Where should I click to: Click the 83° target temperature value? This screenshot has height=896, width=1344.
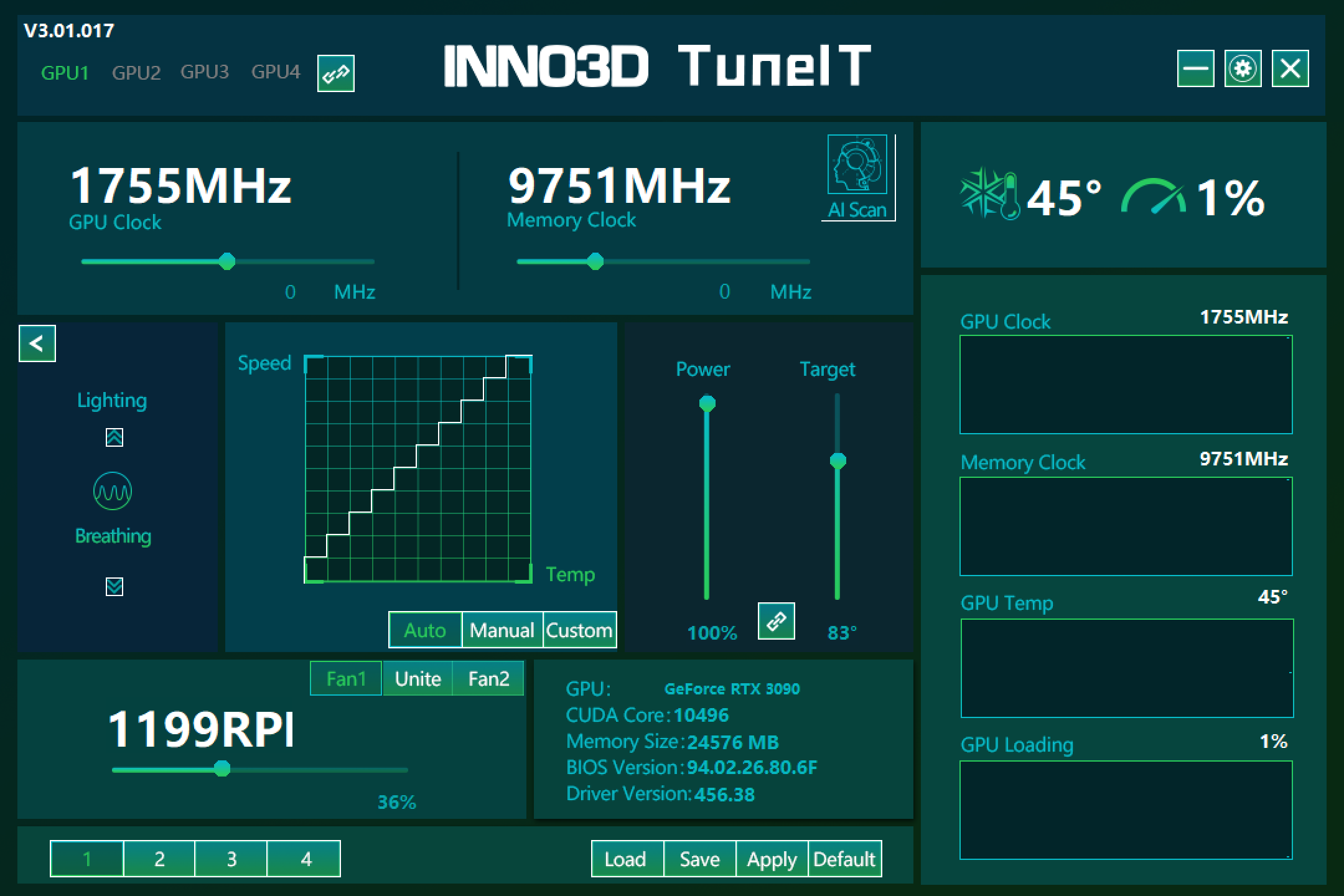(x=842, y=633)
